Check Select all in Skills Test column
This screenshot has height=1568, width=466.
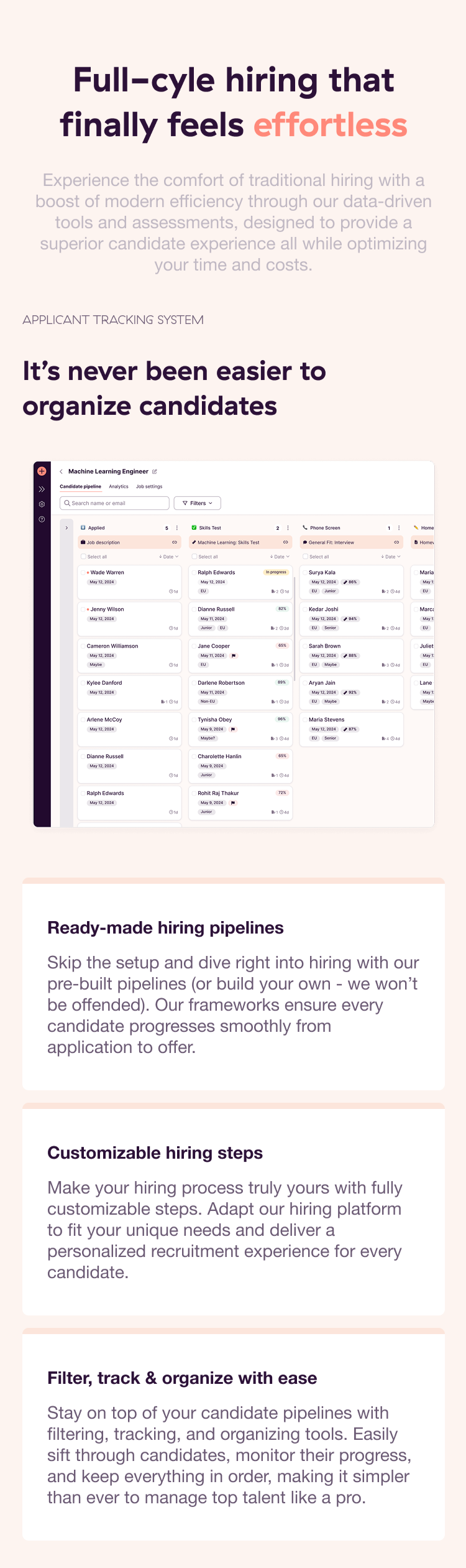(194, 557)
